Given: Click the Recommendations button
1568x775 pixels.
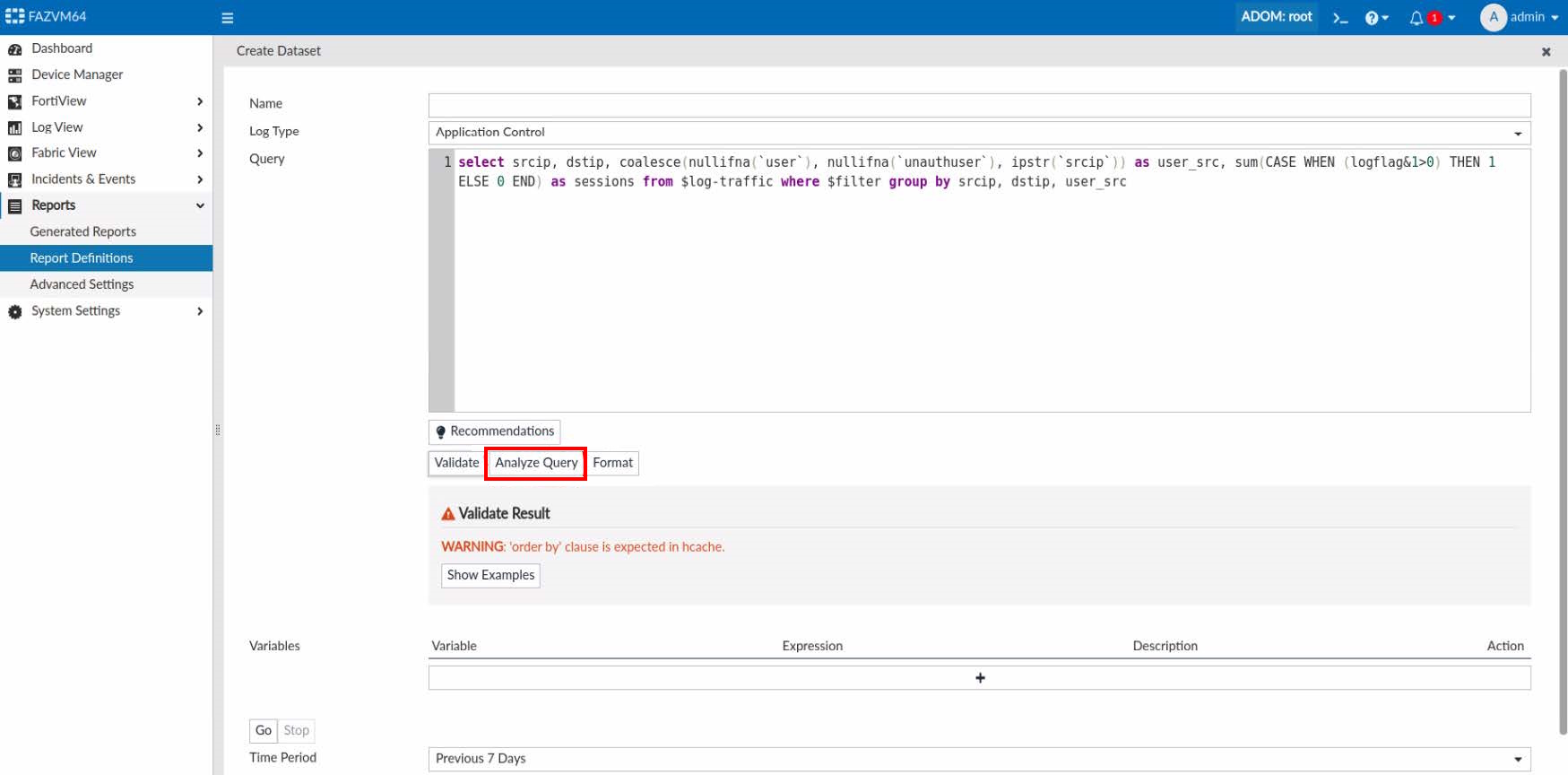Looking at the screenshot, I should 494,431.
